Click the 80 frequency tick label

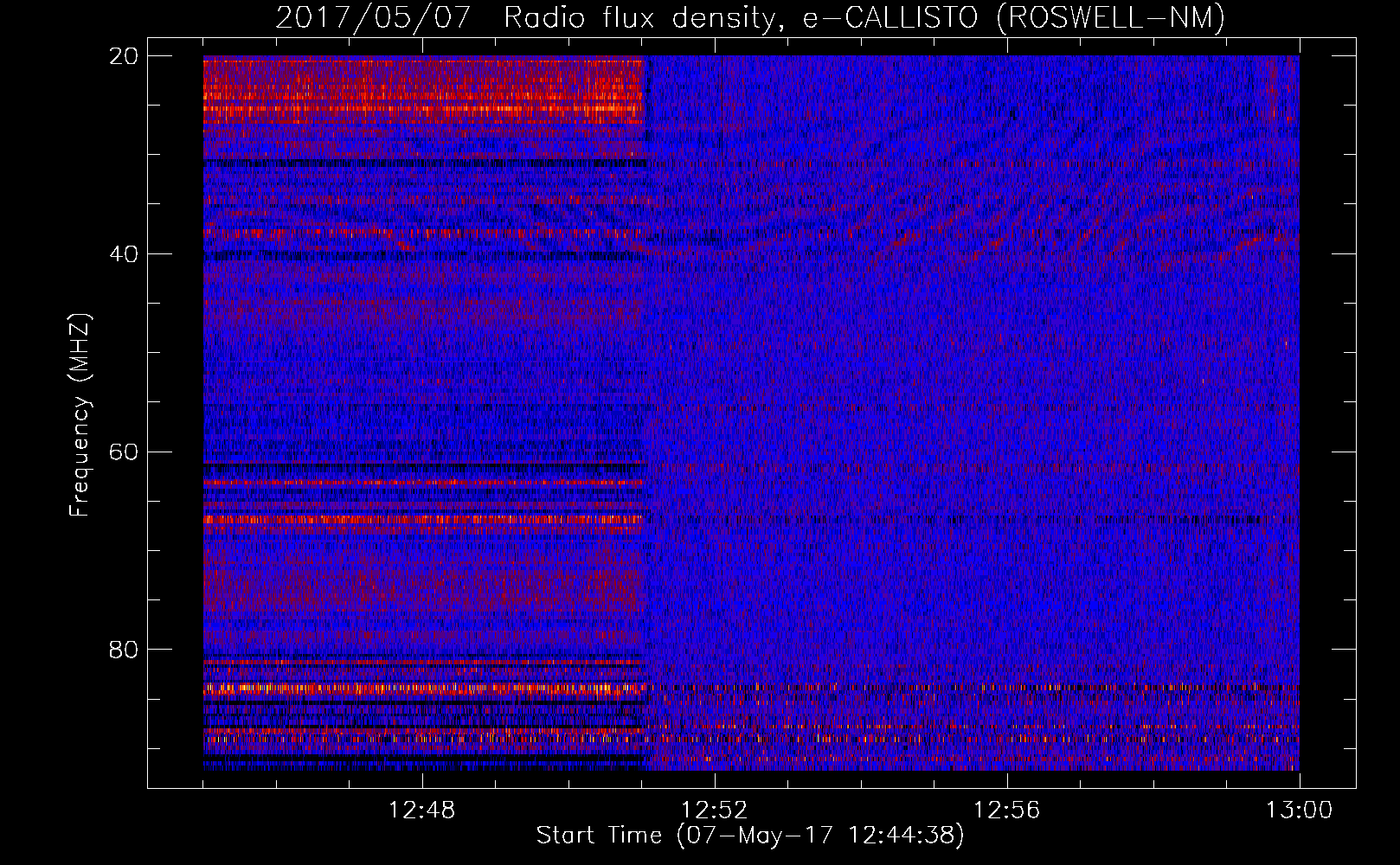point(123,650)
